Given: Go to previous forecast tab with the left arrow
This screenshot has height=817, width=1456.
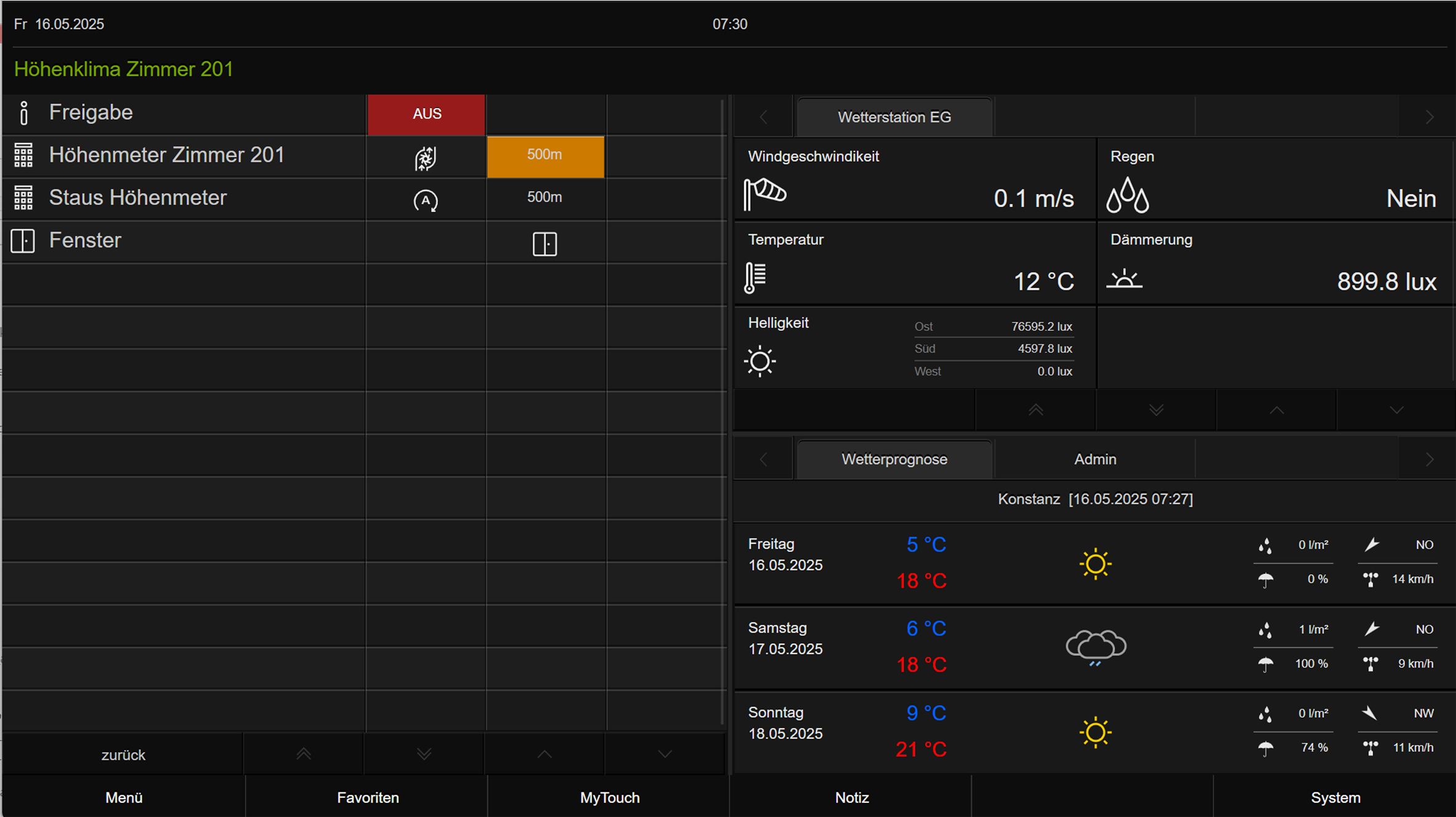Looking at the screenshot, I should coord(763,459).
